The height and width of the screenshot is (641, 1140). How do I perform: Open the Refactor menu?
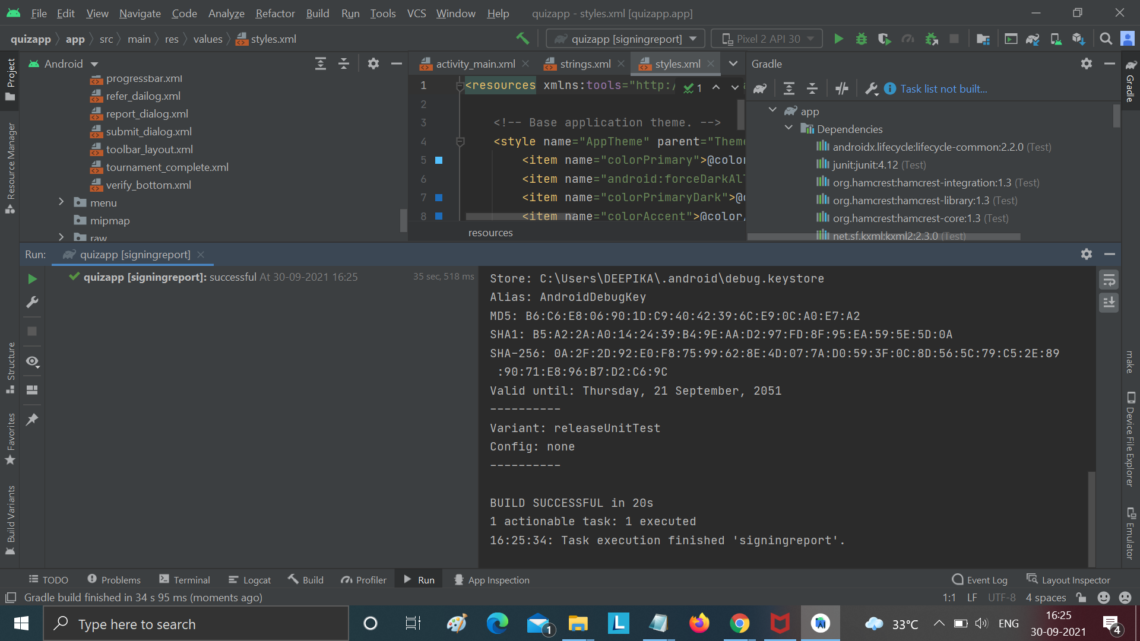tap(275, 13)
